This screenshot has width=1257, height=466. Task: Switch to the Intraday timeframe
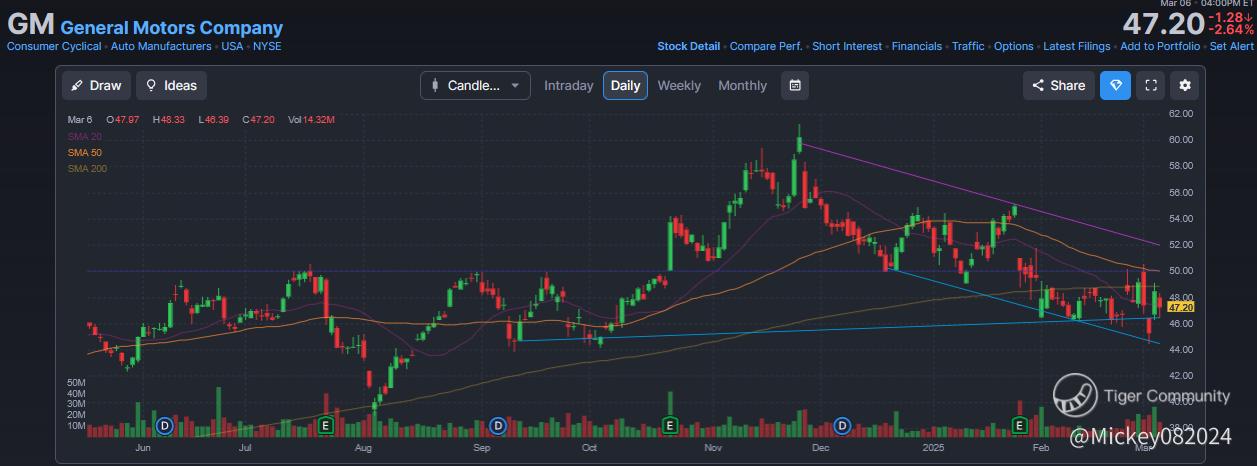point(569,86)
